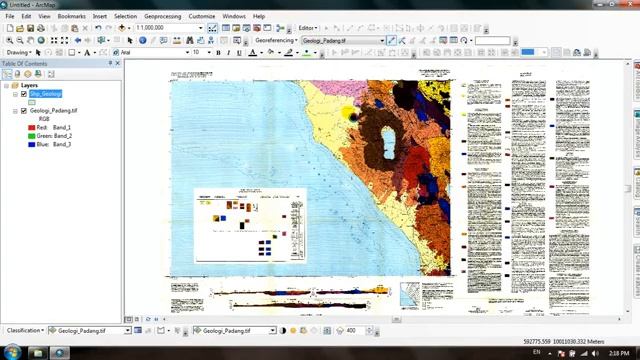640x360 pixels.
Task: Open the font size dropdown
Action: (x=209, y=53)
